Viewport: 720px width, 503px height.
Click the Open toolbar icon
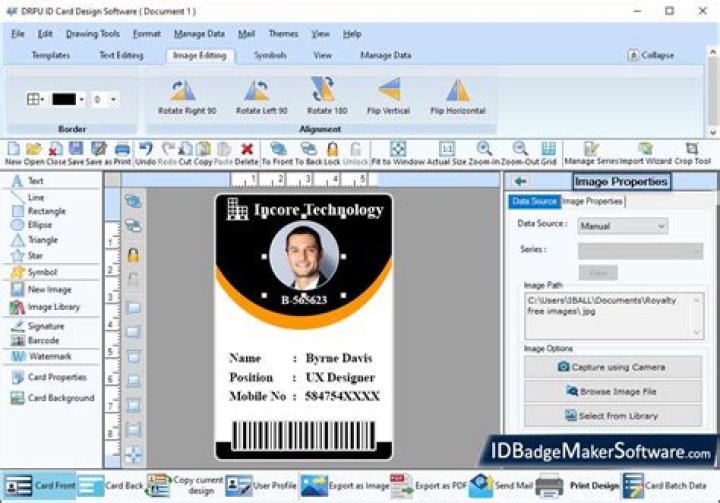[34, 149]
